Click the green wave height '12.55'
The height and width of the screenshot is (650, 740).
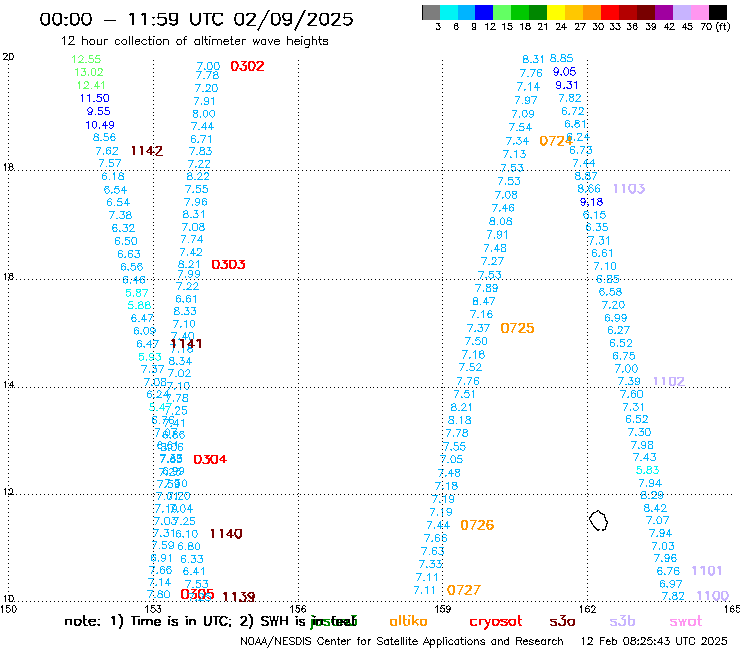(x=86, y=59)
